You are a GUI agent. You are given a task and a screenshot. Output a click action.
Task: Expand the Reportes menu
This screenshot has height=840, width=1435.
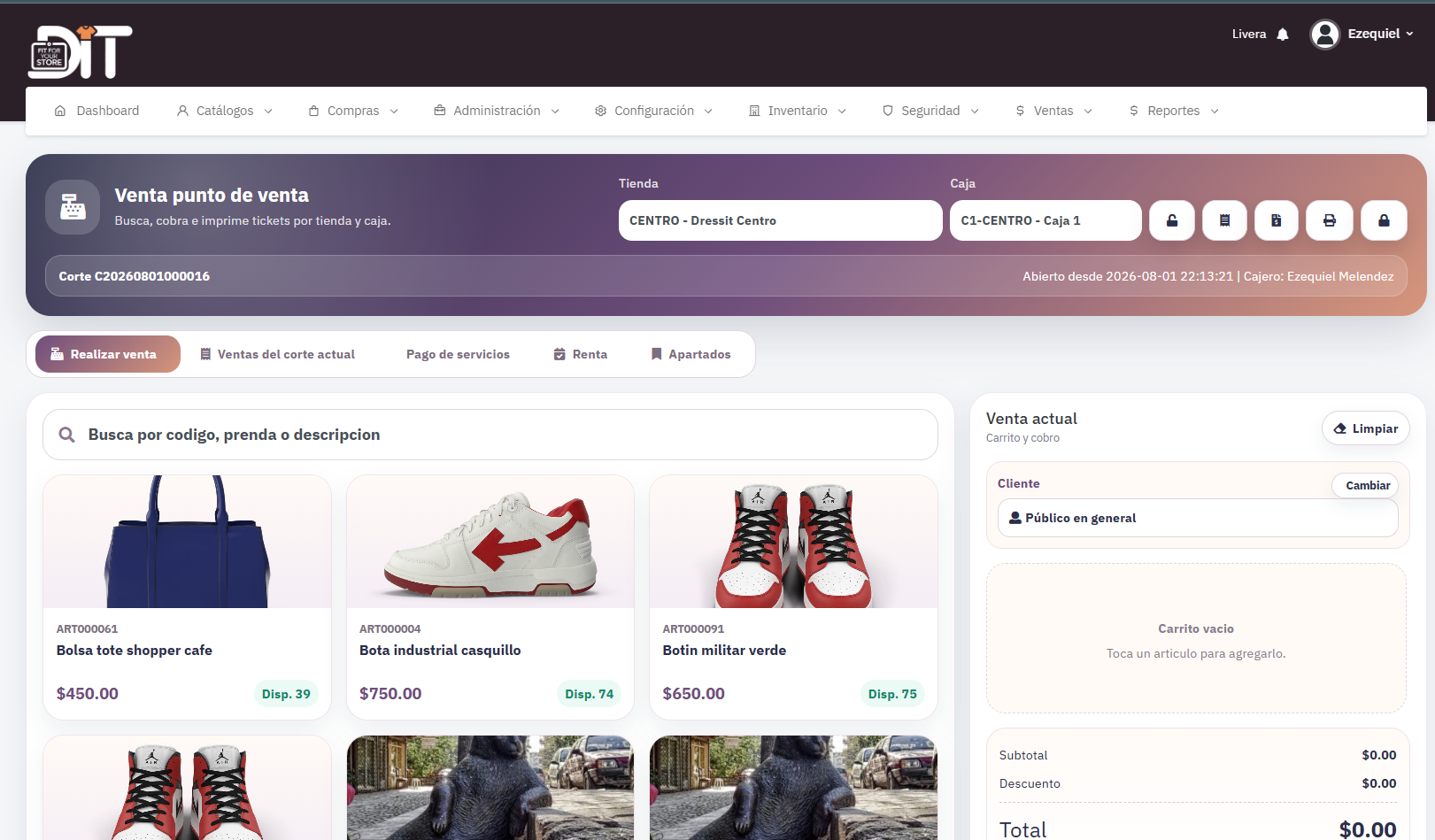1174,111
